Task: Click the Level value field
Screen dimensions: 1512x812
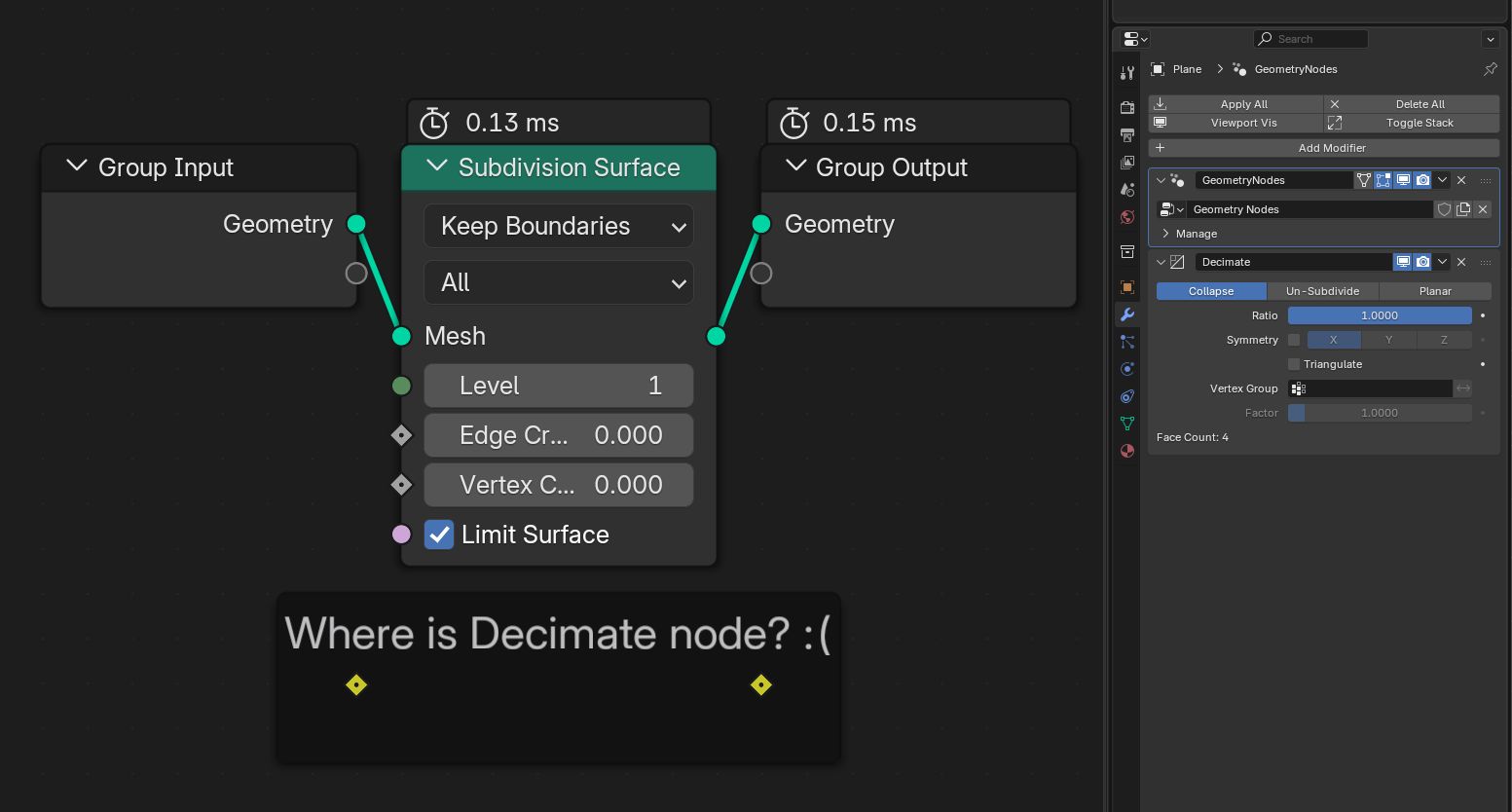Action: (559, 386)
